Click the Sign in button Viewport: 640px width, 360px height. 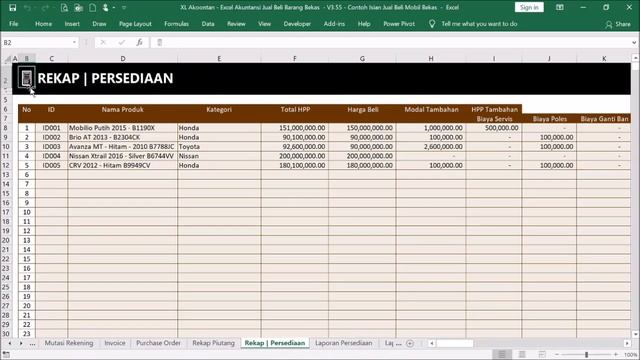(529, 7)
